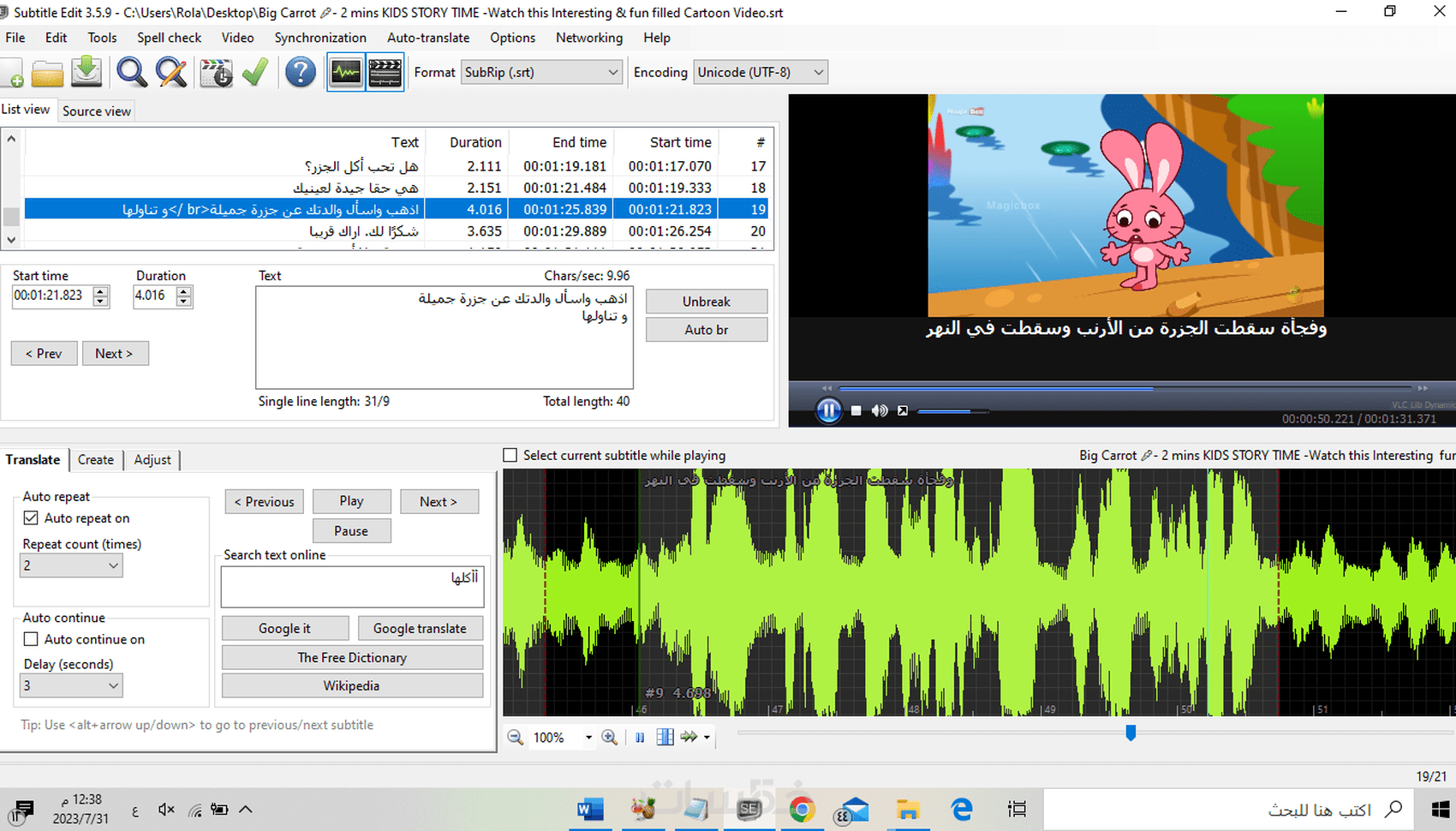Click The Free Dictionary button
Viewport: 1456px width, 831px height.
352,658
